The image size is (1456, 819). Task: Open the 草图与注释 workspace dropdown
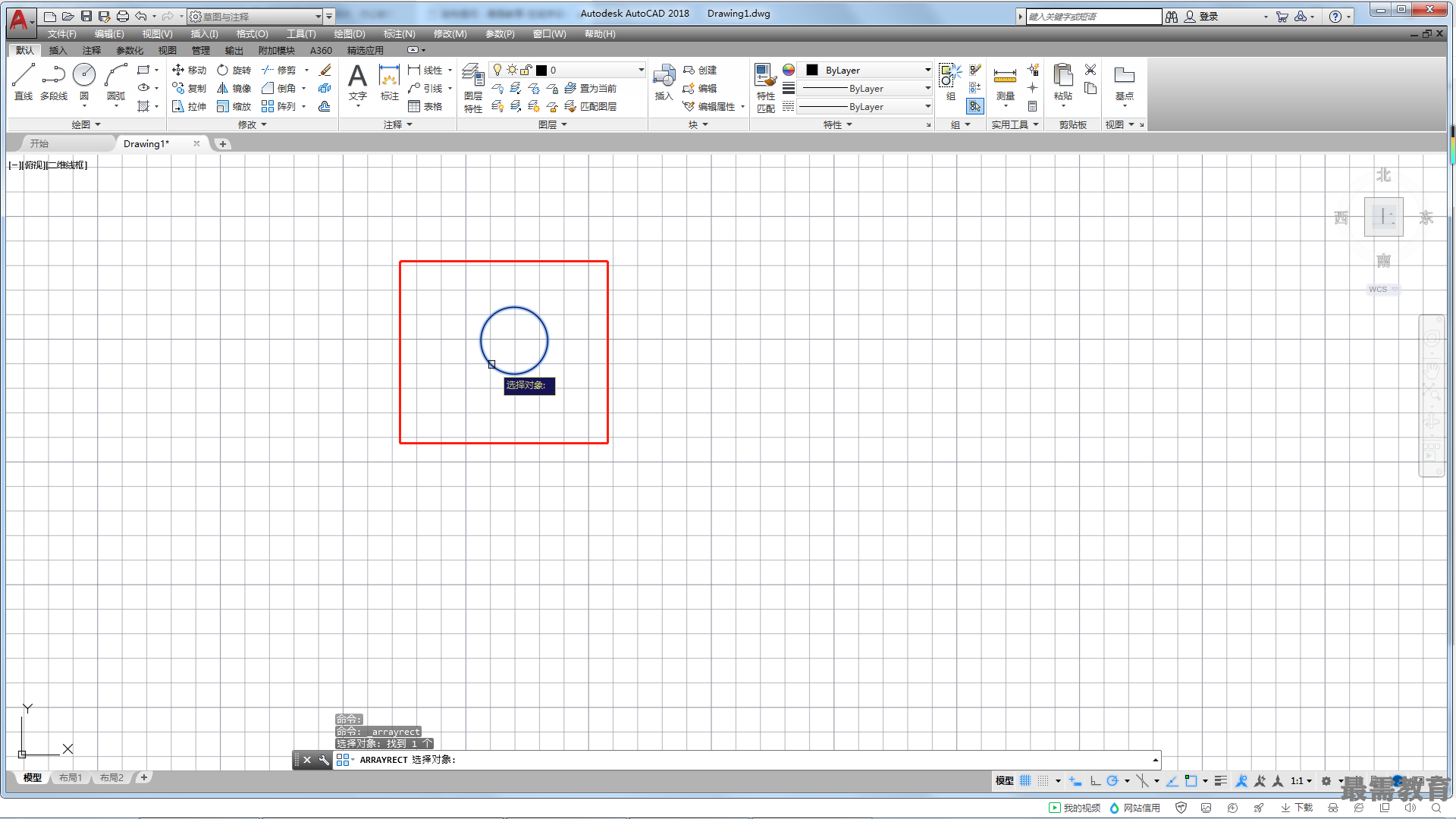click(x=256, y=16)
